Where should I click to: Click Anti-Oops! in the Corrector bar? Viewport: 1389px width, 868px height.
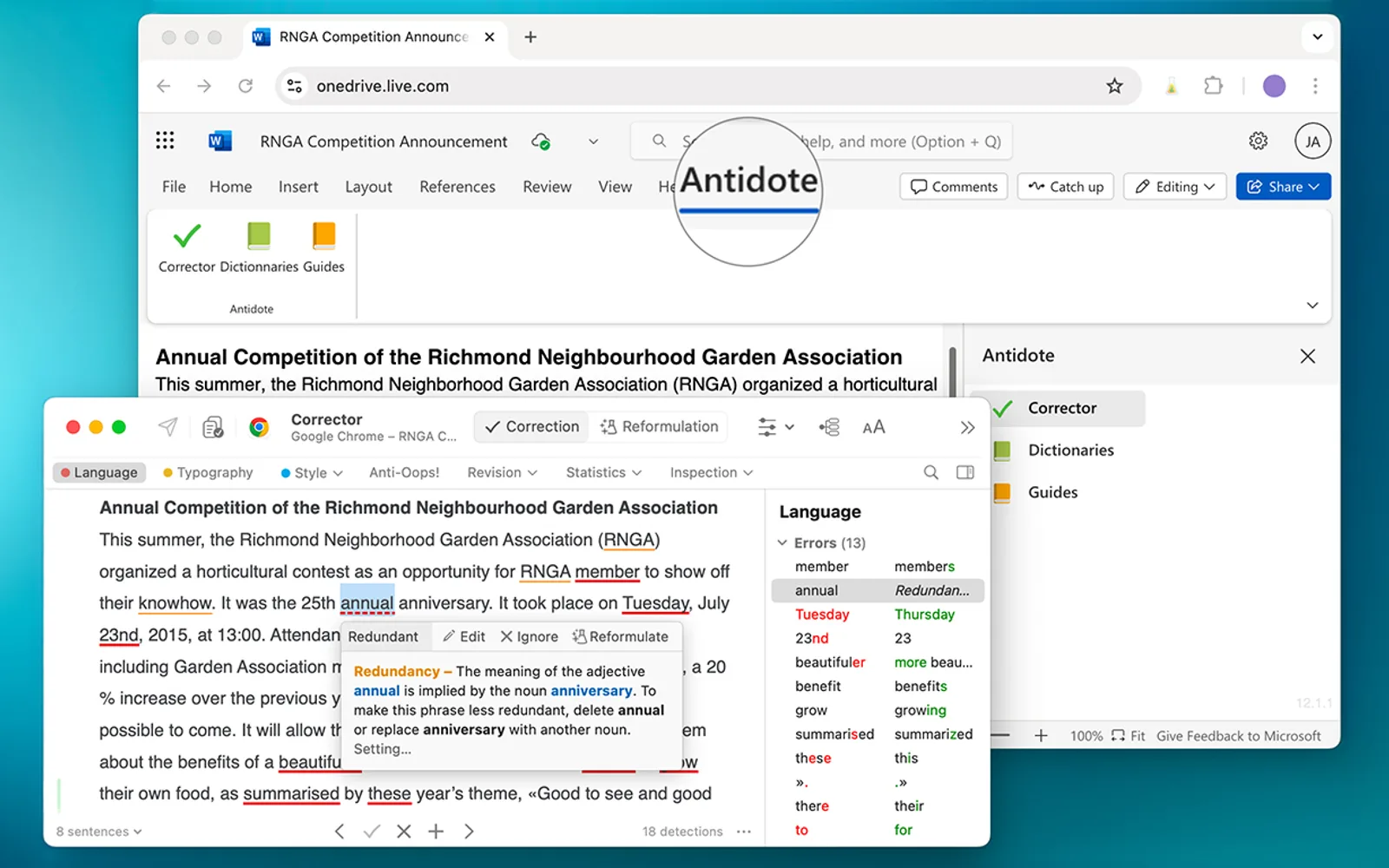(x=404, y=472)
